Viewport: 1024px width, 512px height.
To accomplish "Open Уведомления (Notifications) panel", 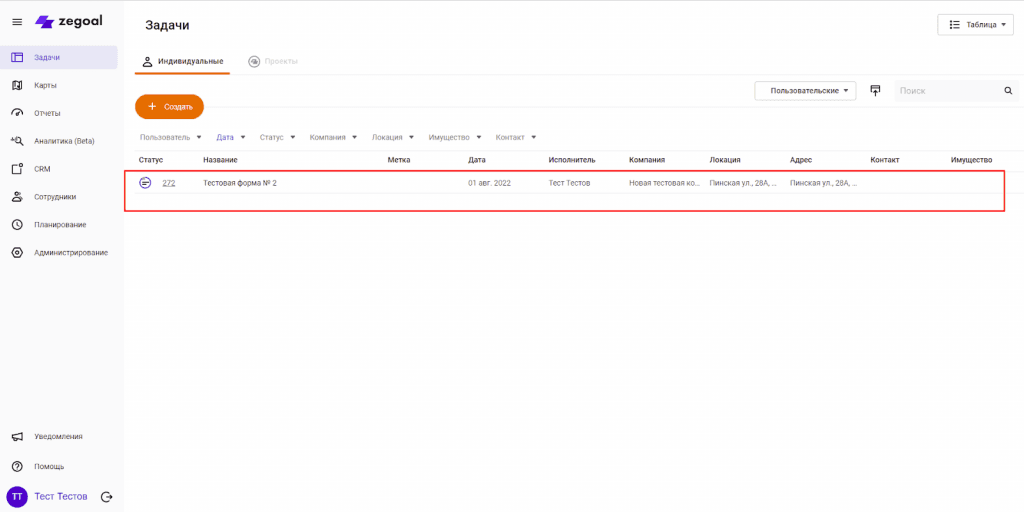I will click(x=58, y=437).
